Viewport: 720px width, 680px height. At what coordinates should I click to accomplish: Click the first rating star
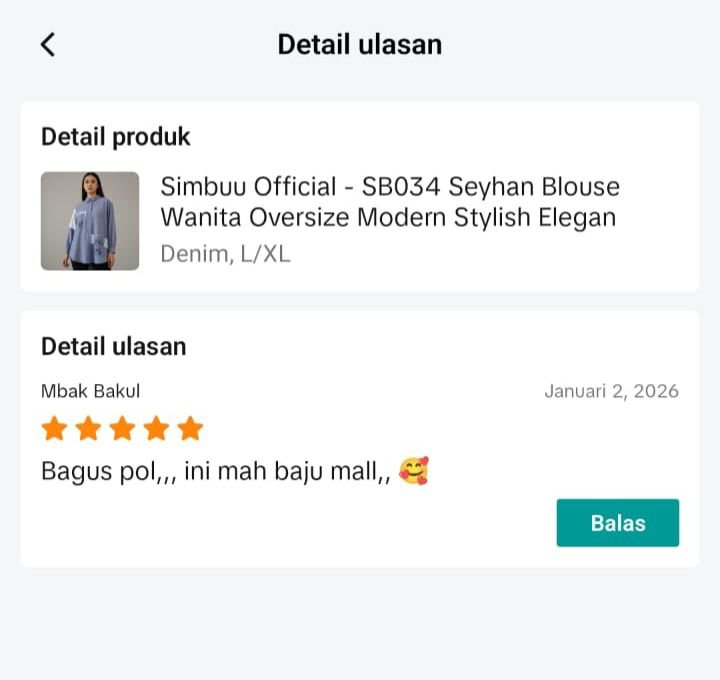(x=55, y=428)
